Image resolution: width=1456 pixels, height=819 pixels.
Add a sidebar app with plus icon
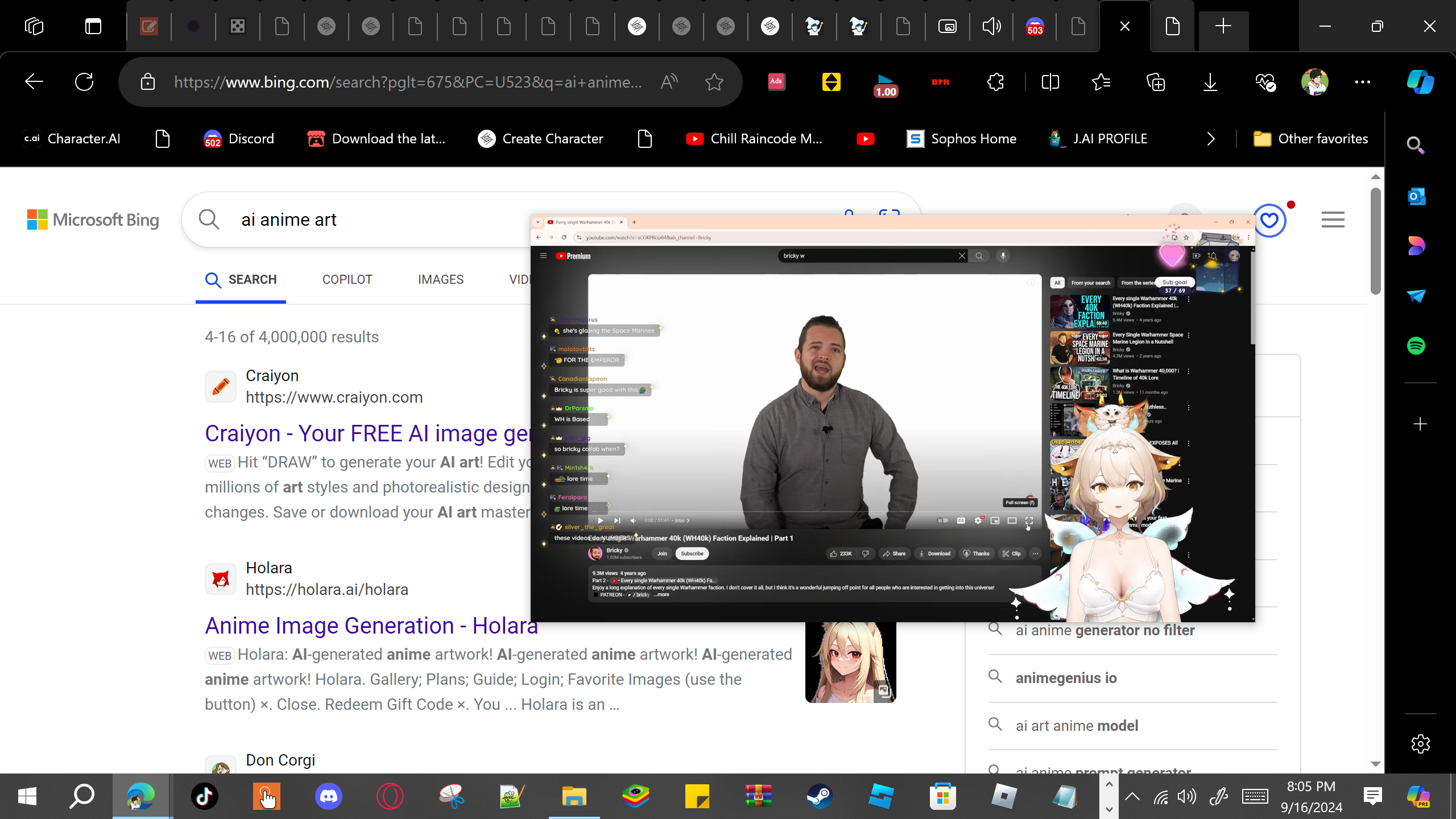[1420, 424]
